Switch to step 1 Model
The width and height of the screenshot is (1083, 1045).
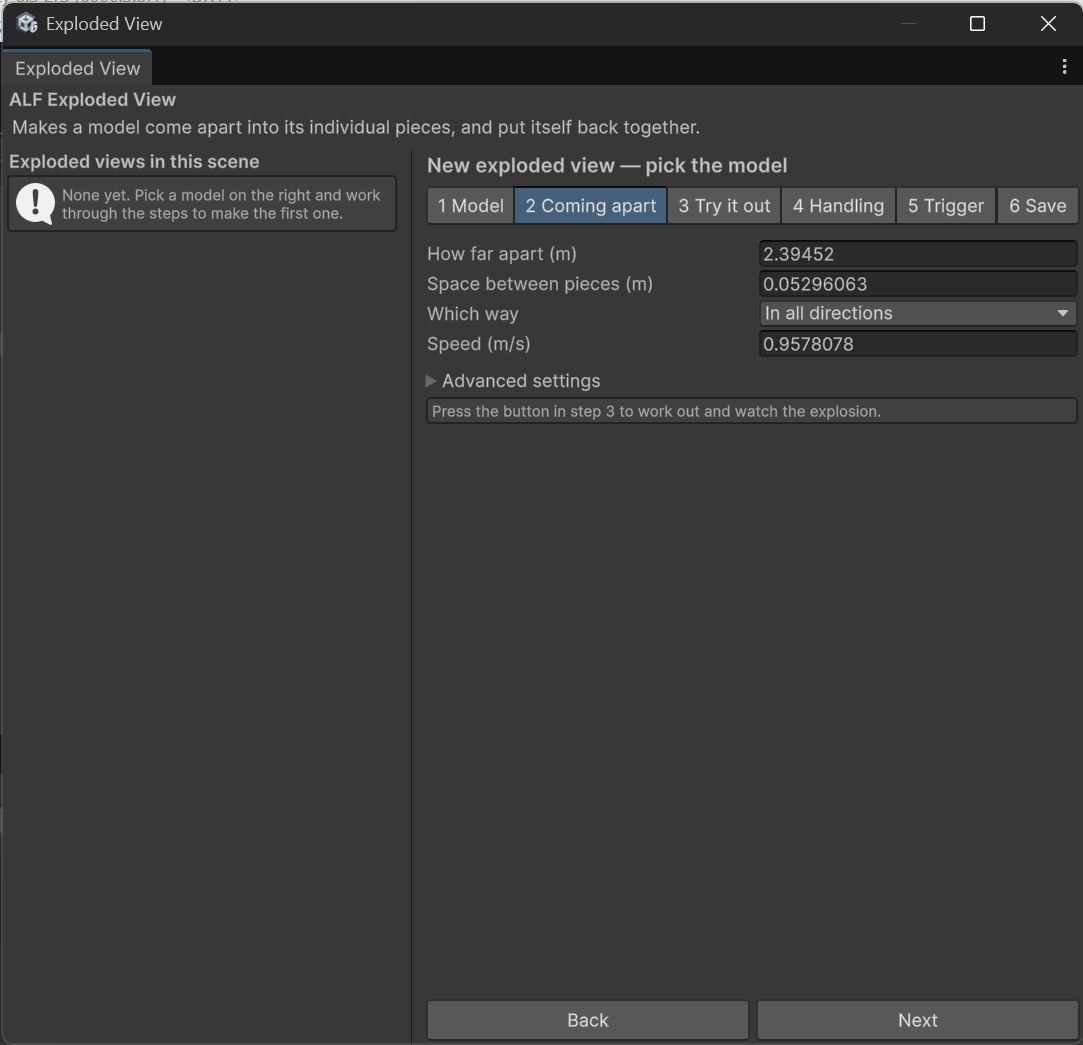point(470,206)
